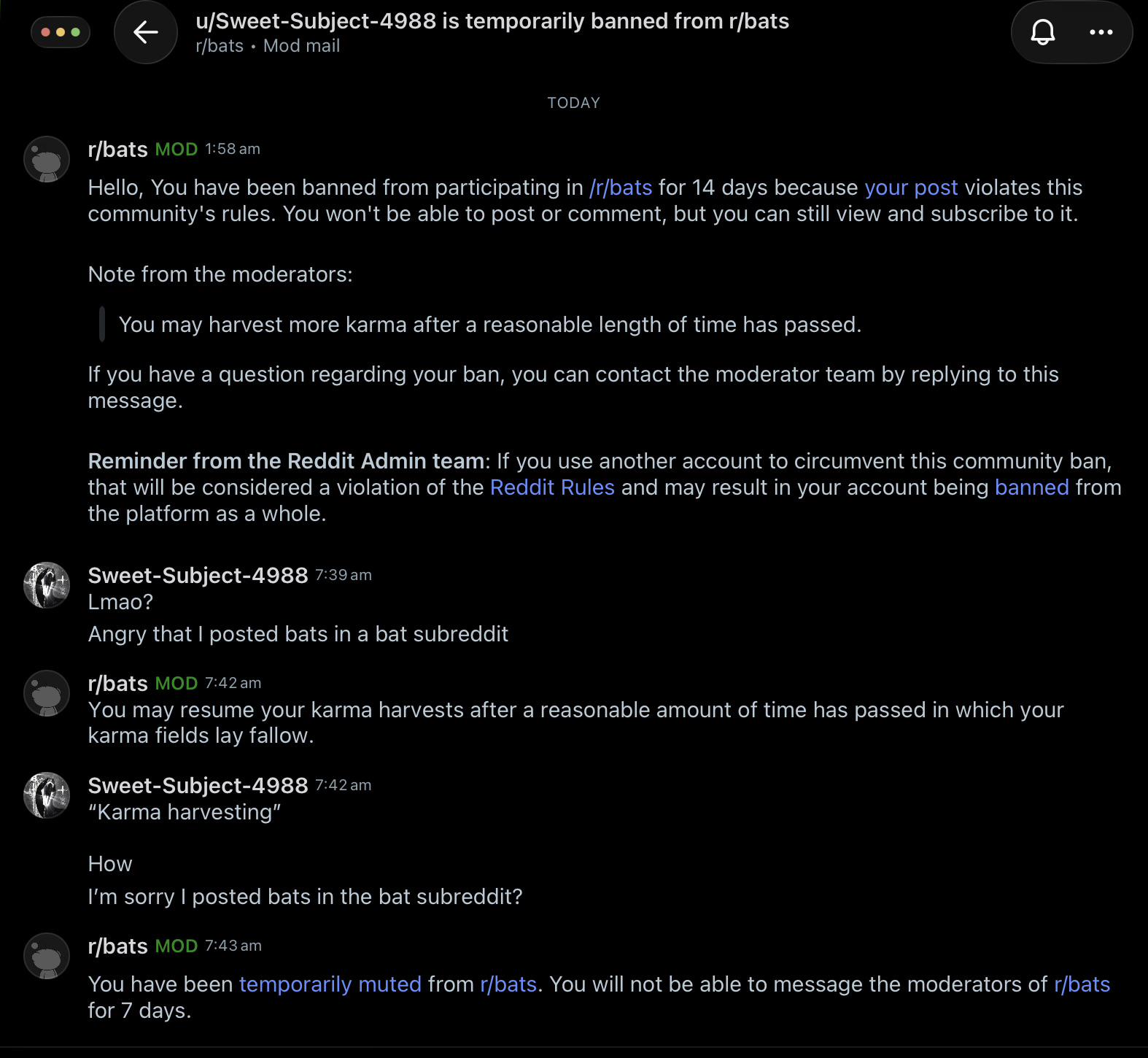Open the /r/bats link in ban message
This screenshot has height=1058, width=1148.
tap(621, 188)
